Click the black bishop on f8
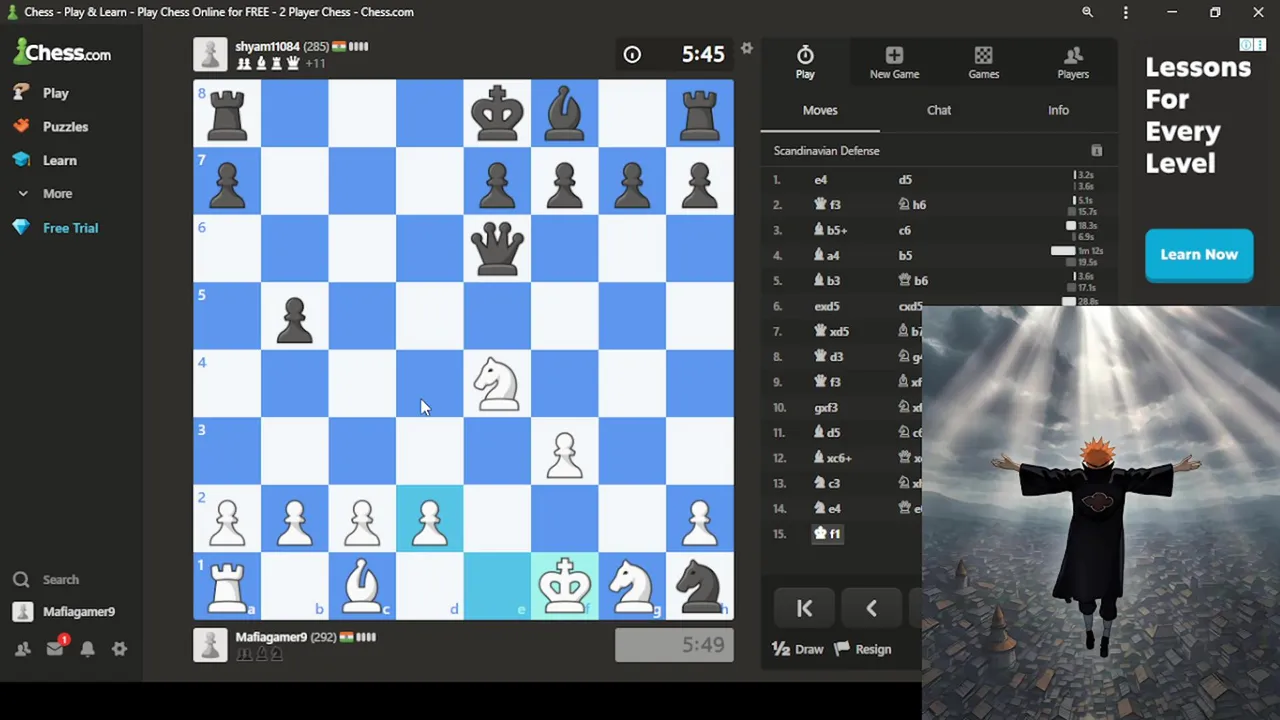Screen dimensions: 1280x720 (x=565, y=113)
